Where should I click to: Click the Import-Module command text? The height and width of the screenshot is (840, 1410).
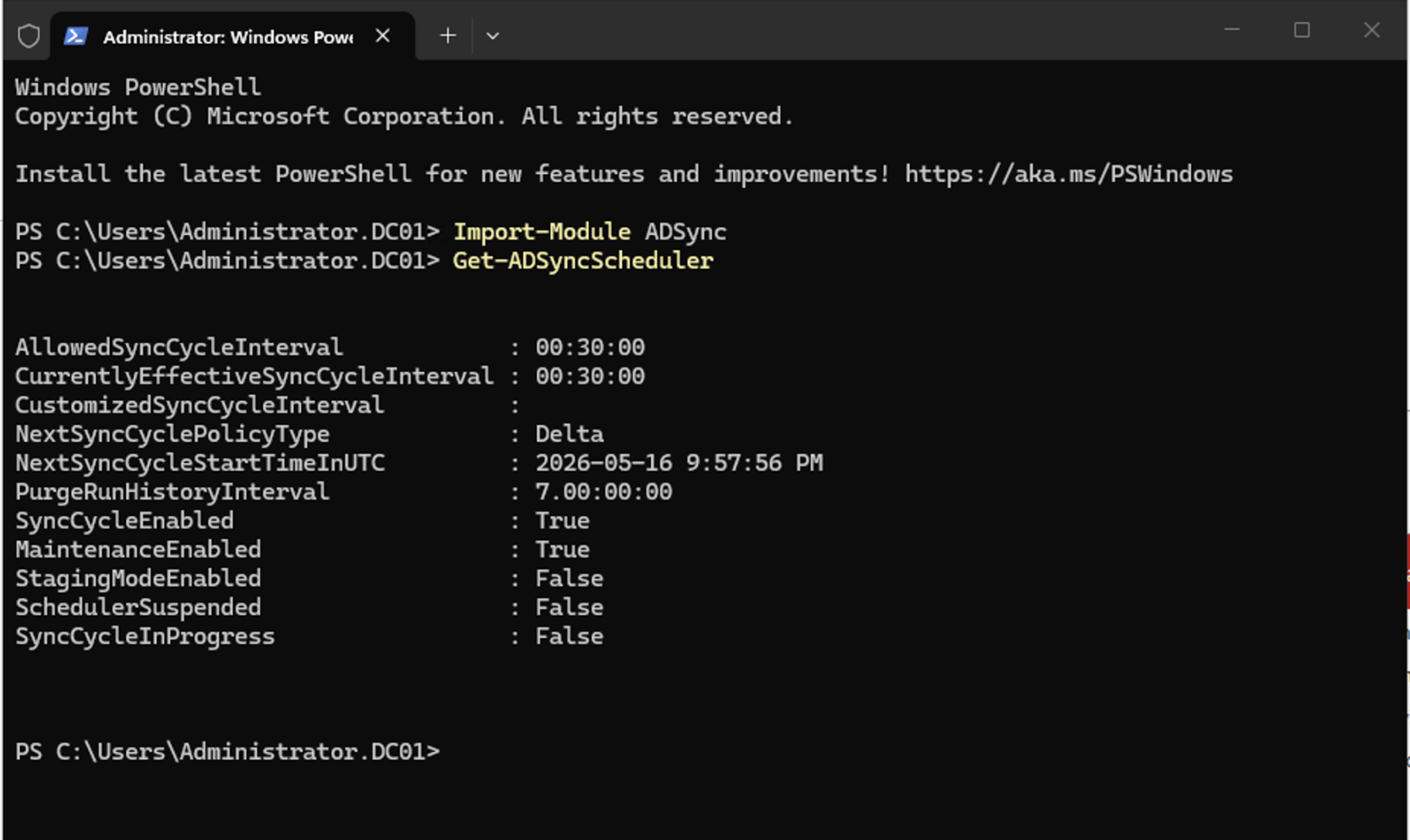click(542, 232)
